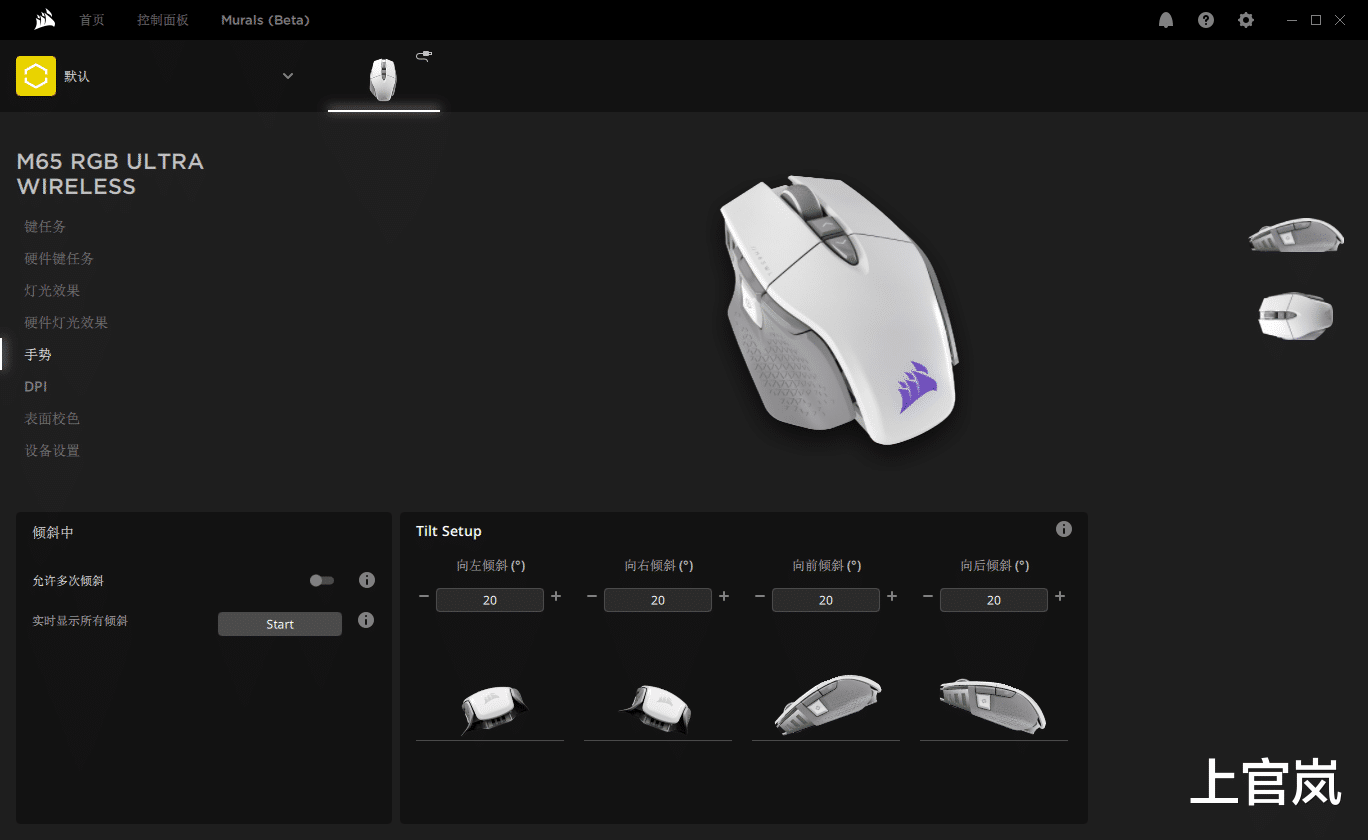The height and width of the screenshot is (840, 1368).
Task: Open 设备设置 in the sidebar
Action: pos(52,451)
